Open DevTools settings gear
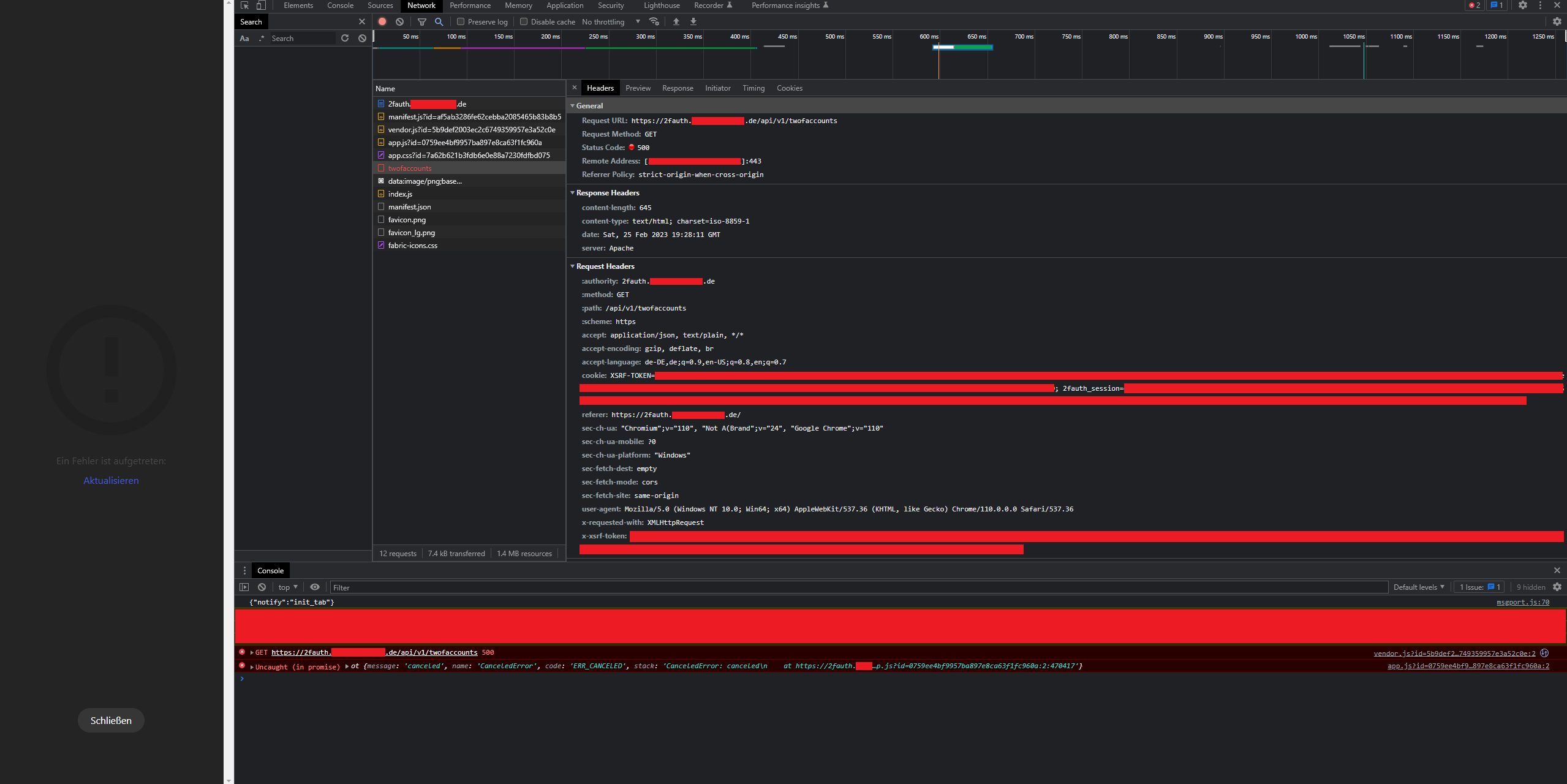Image resolution: width=1567 pixels, height=784 pixels. pos(1524,6)
